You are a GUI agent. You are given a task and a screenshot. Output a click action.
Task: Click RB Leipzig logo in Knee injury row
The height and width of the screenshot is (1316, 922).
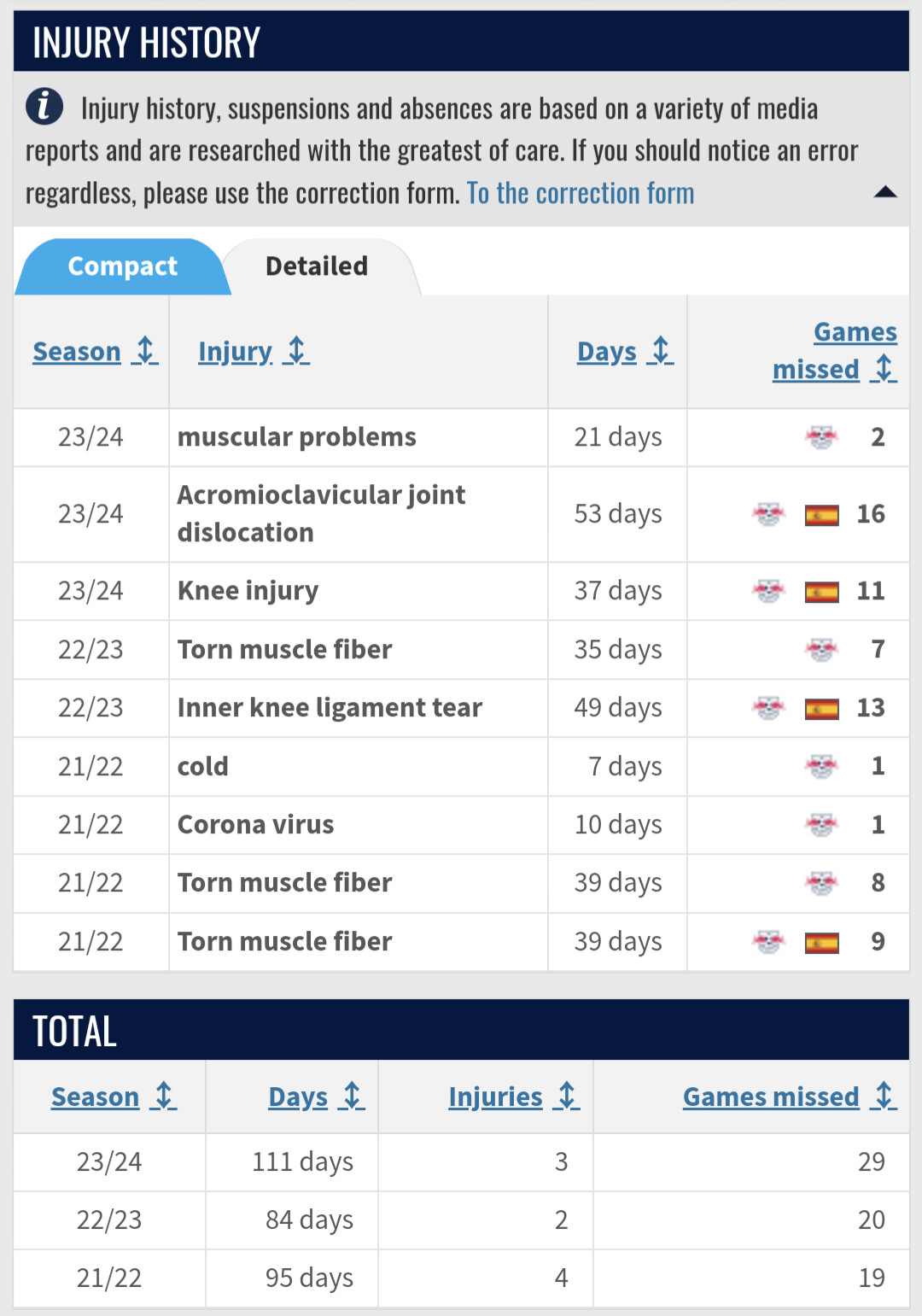click(768, 591)
